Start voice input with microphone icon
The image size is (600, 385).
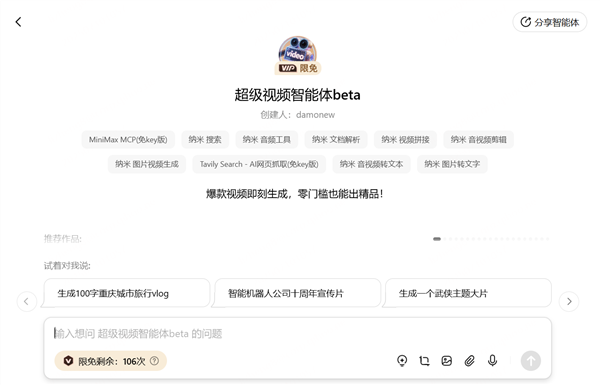(x=492, y=361)
